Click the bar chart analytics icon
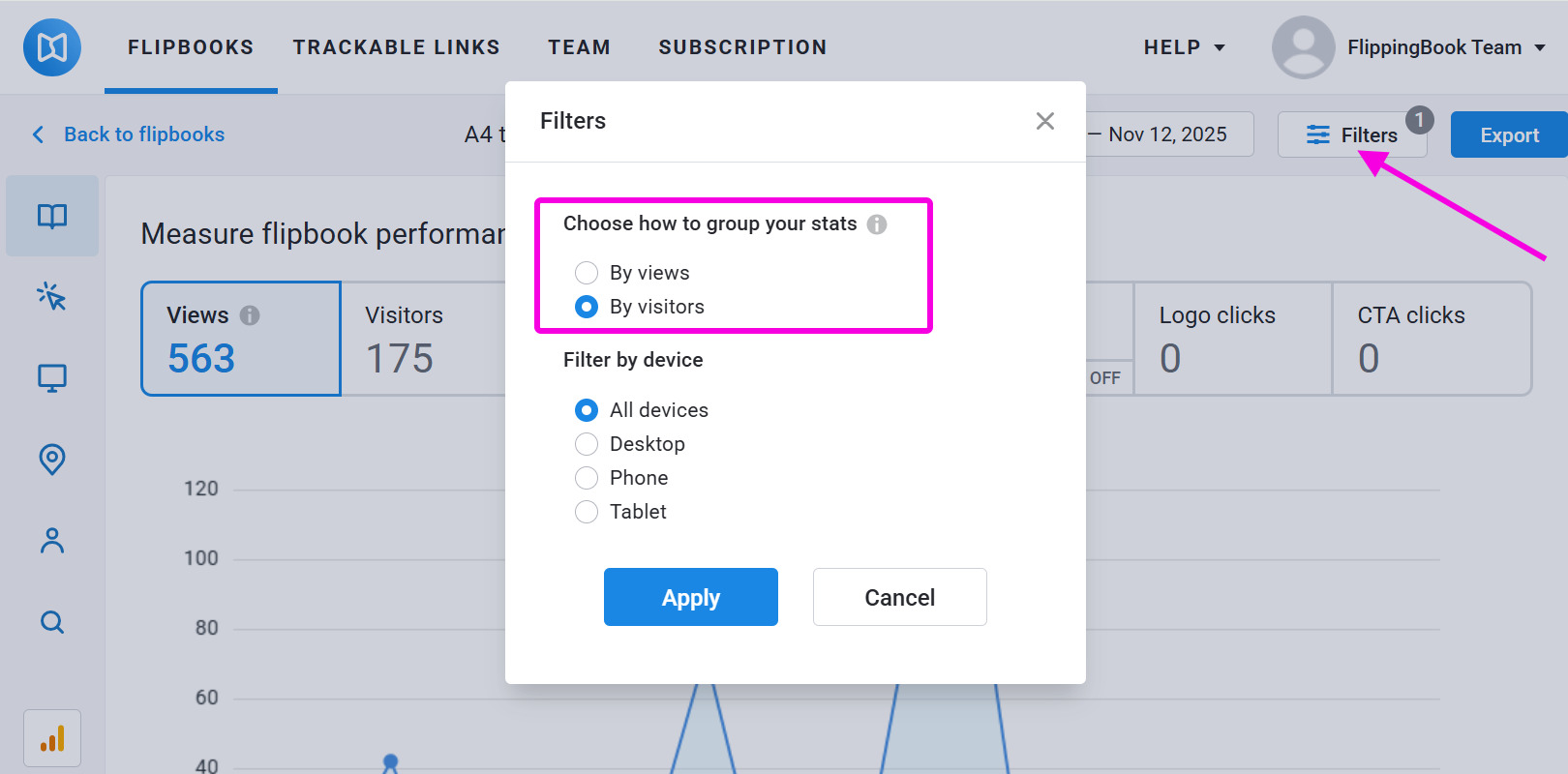Image resolution: width=1568 pixels, height=774 pixels. pos(52,739)
